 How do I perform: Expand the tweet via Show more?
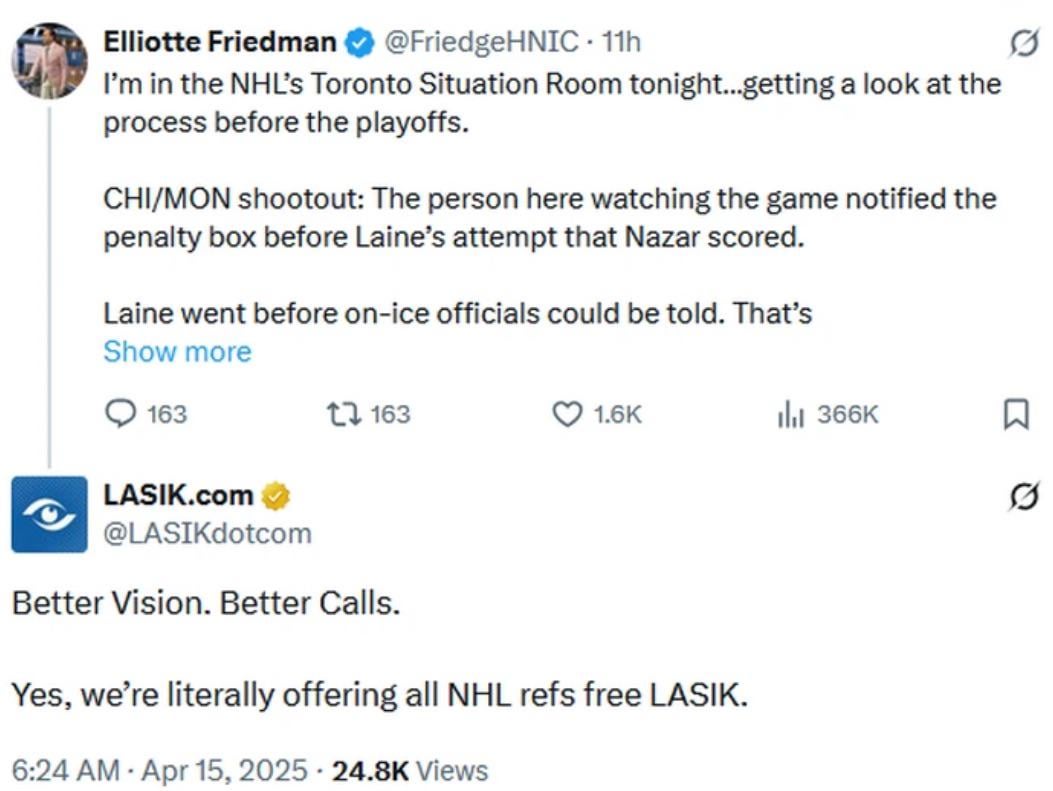click(x=177, y=351)
